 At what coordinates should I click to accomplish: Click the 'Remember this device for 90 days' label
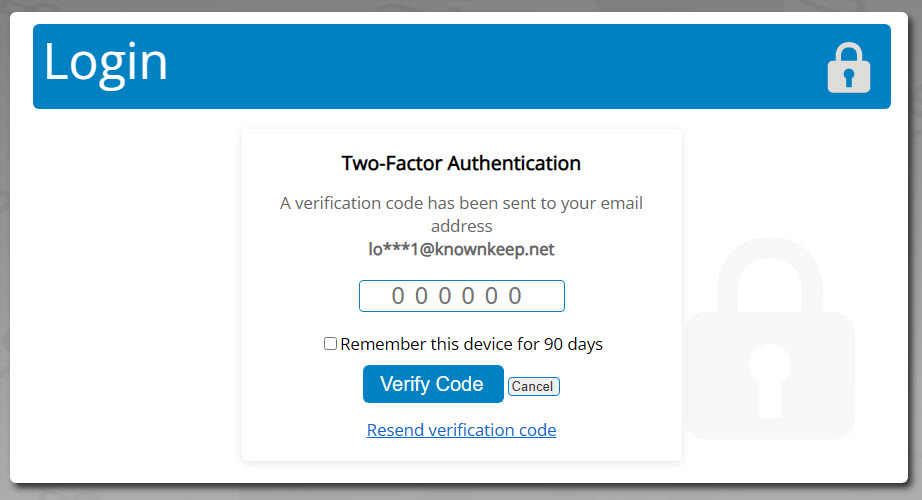point(471,344)
